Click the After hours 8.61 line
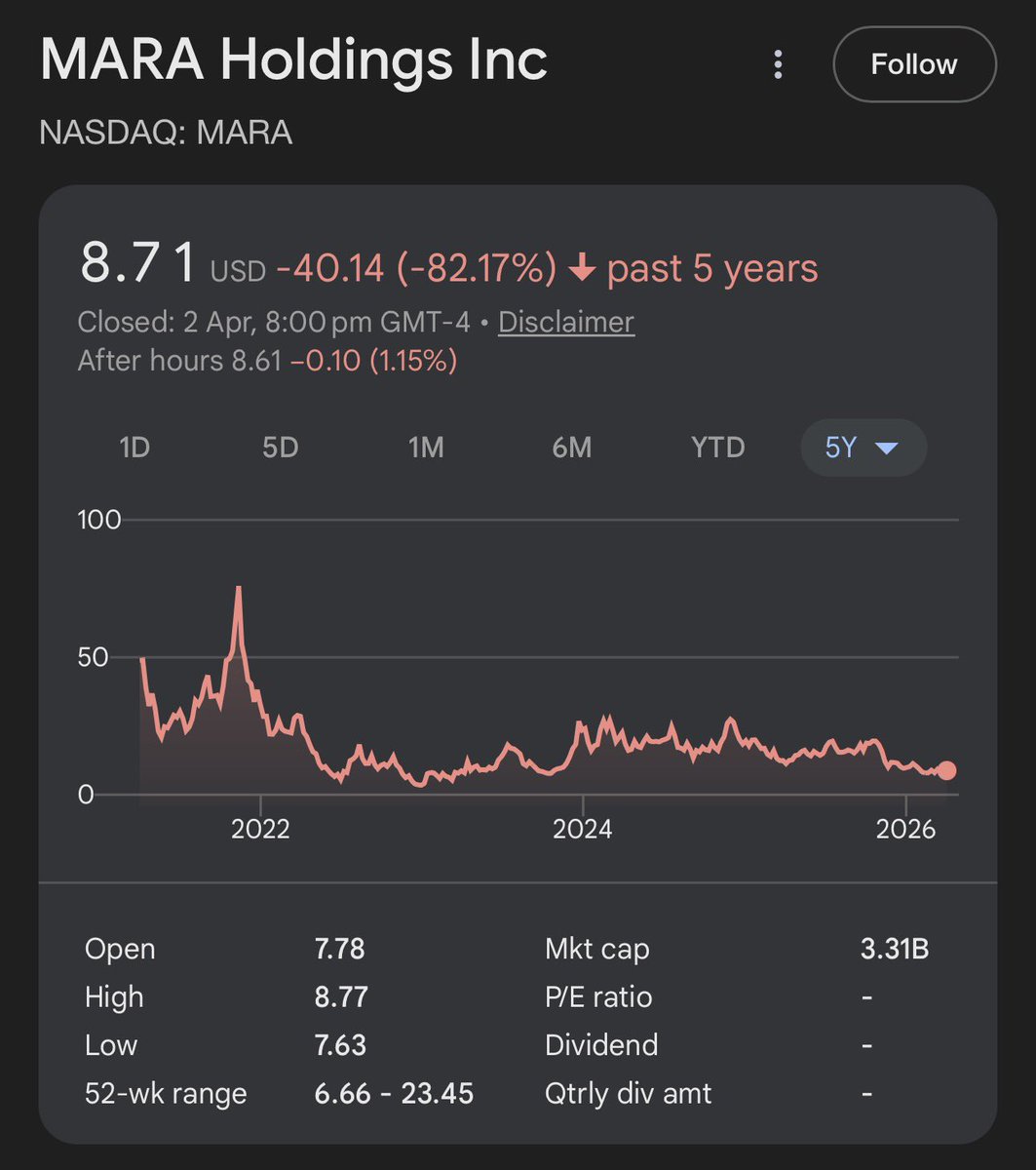The width and height of the screenshot is (1036, 1170). (x=267, y=361)
